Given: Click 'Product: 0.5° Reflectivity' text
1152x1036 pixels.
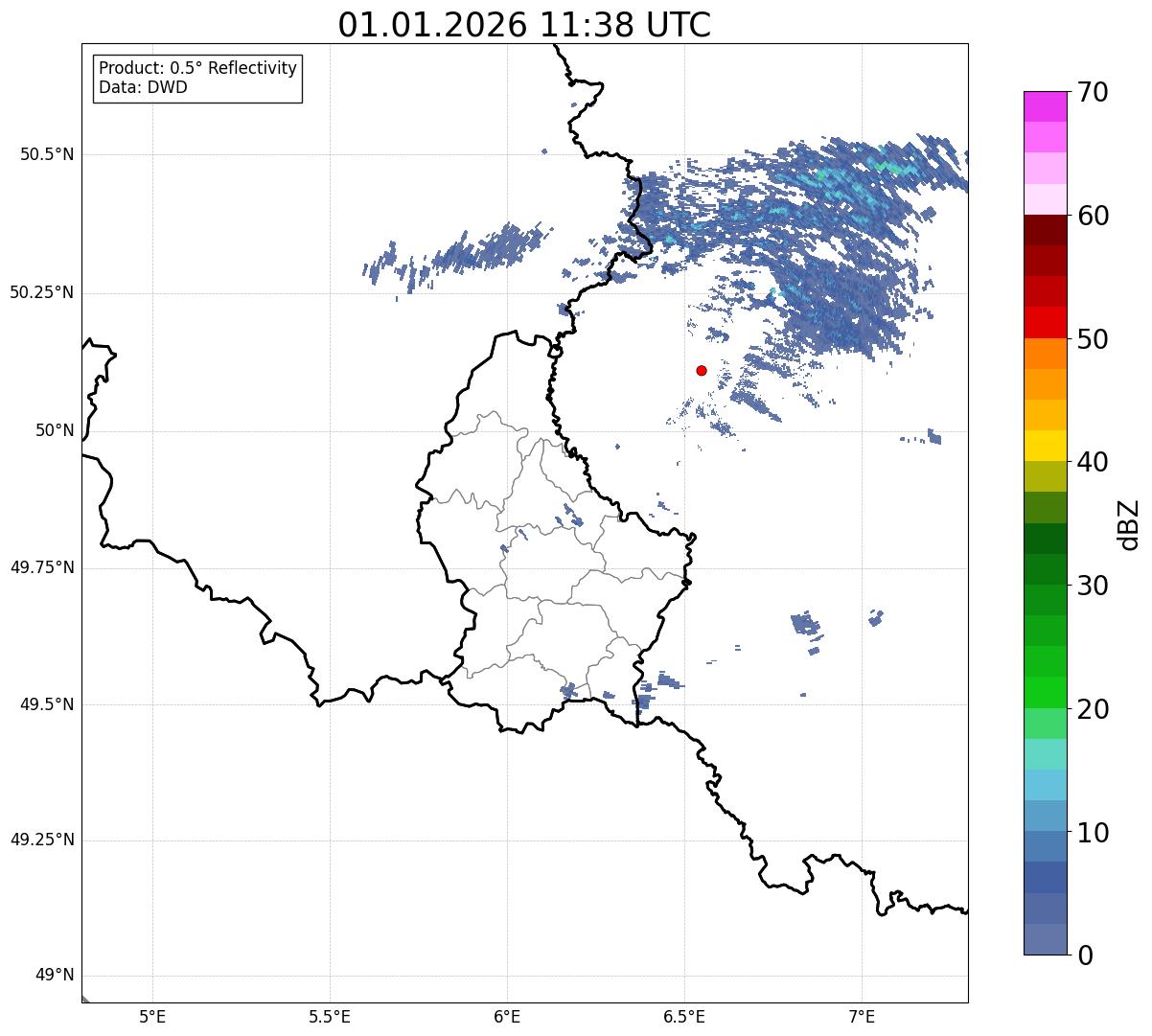Looking at the screenshot, I should coord(197,69).
